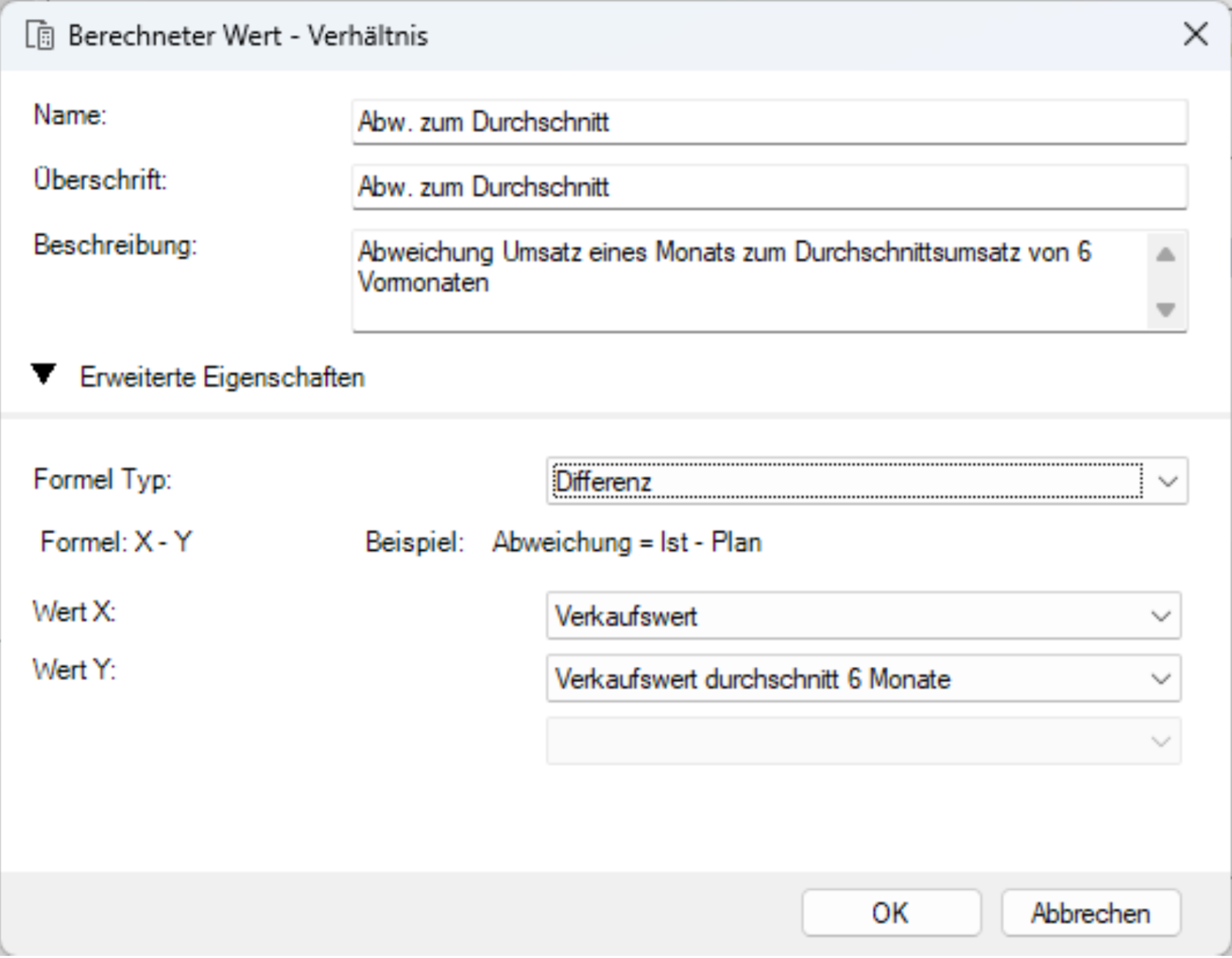Viewport: 1232px width, 958px height.
Task: Click the window title 'Berechneter Wert - Verhältnis'
Action: click(x=248, y=35)
